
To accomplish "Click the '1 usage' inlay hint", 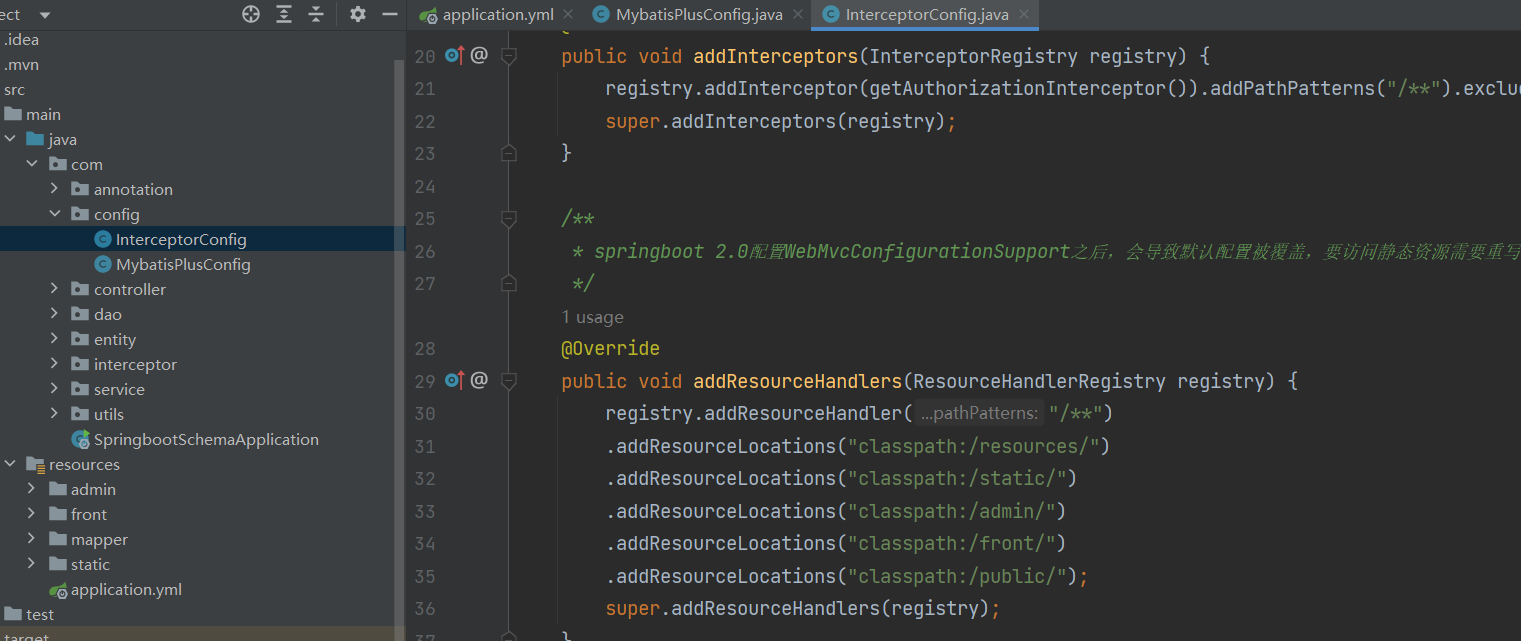I will pyautogui.click(x=592, y=317).
